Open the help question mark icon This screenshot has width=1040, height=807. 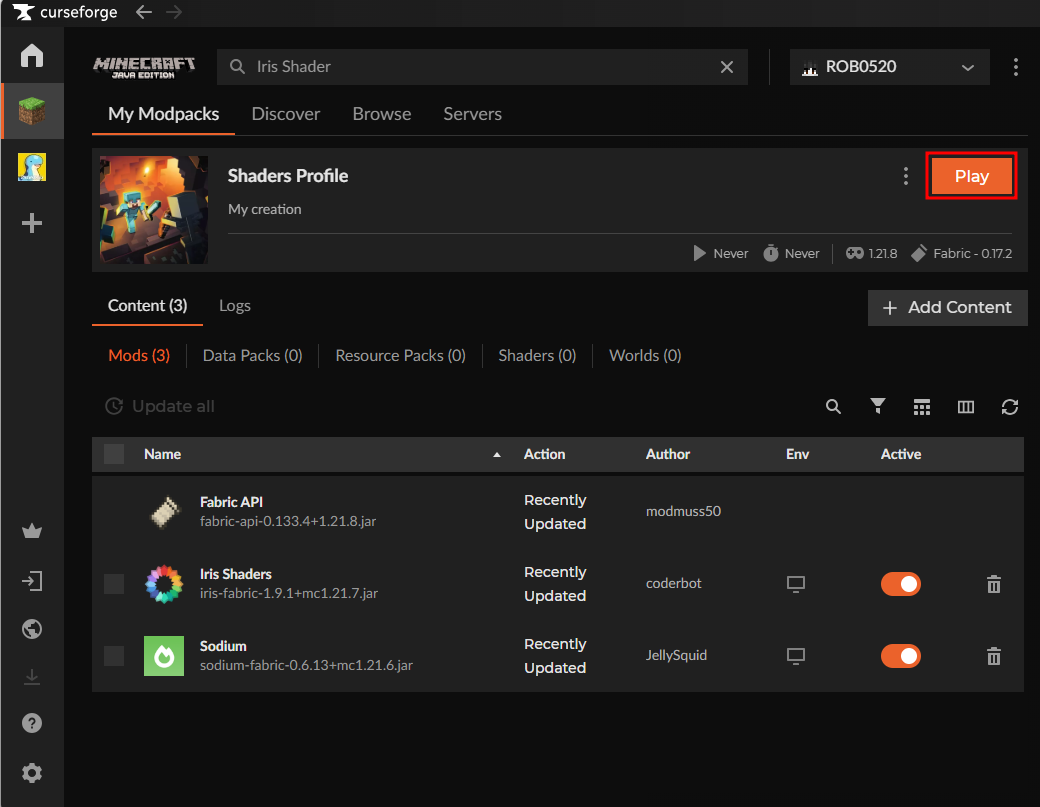(x=32, y=723)
